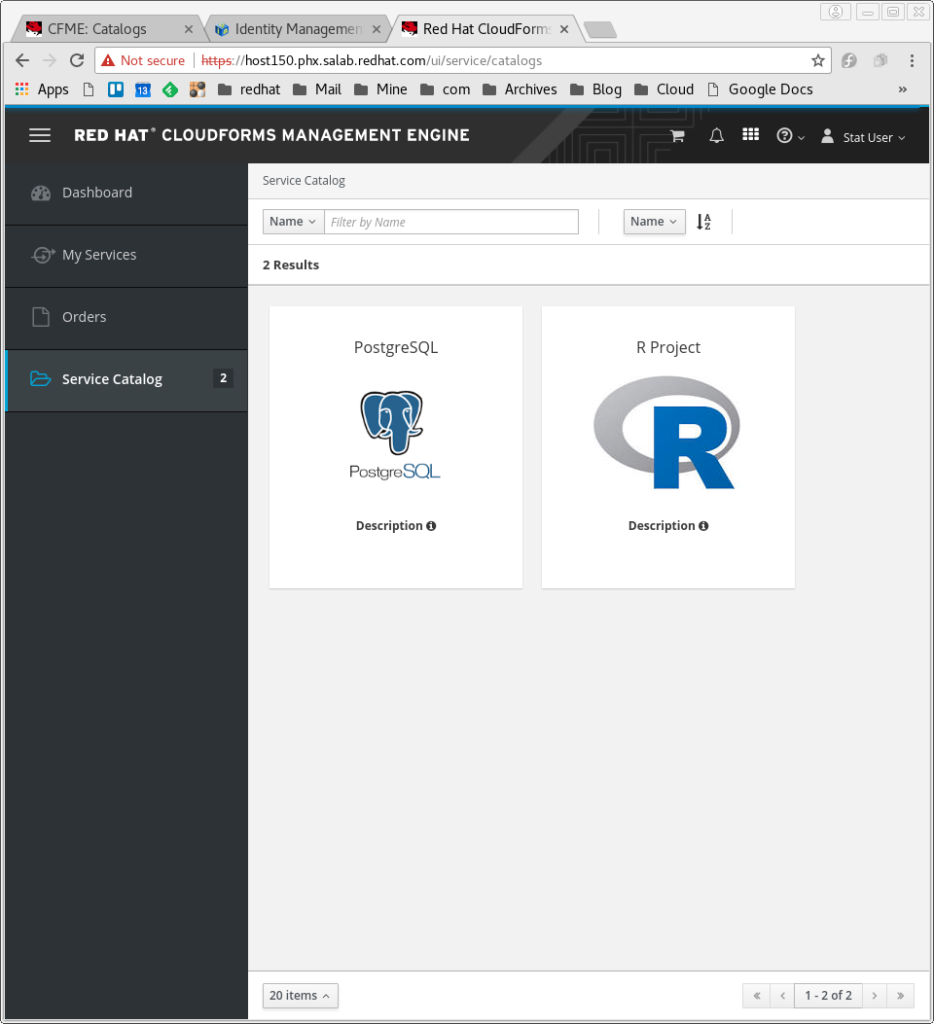Viewport: 934px width, 1024px height.
Task: Open the Blog bookmarks folder
Action: pyautogui.click(x=596, y=89)
